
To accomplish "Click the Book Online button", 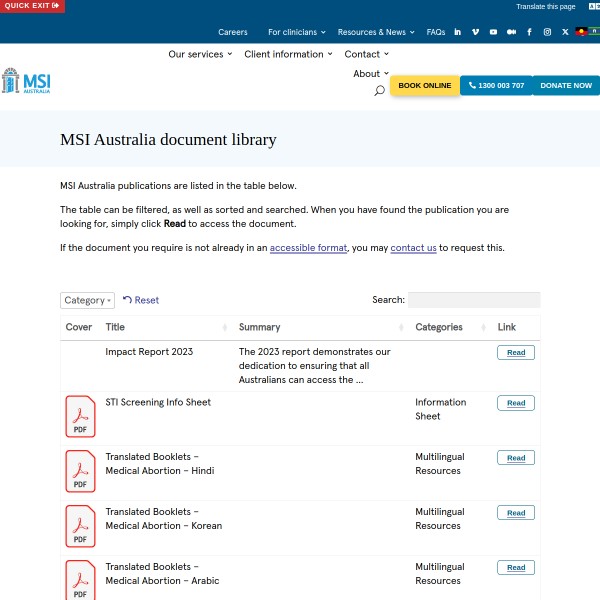I will click(x=425, y=86).
